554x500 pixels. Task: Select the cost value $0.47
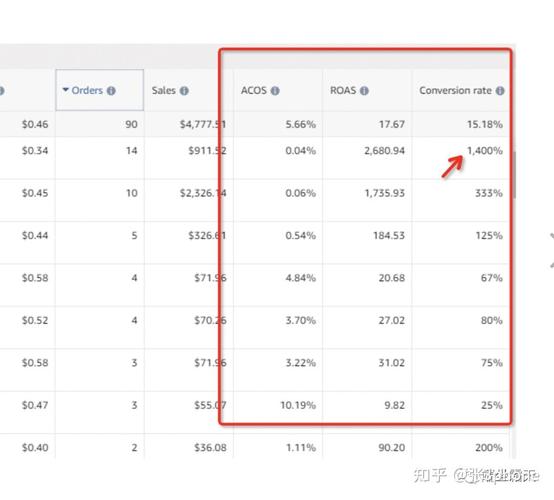tap(35, 405)
